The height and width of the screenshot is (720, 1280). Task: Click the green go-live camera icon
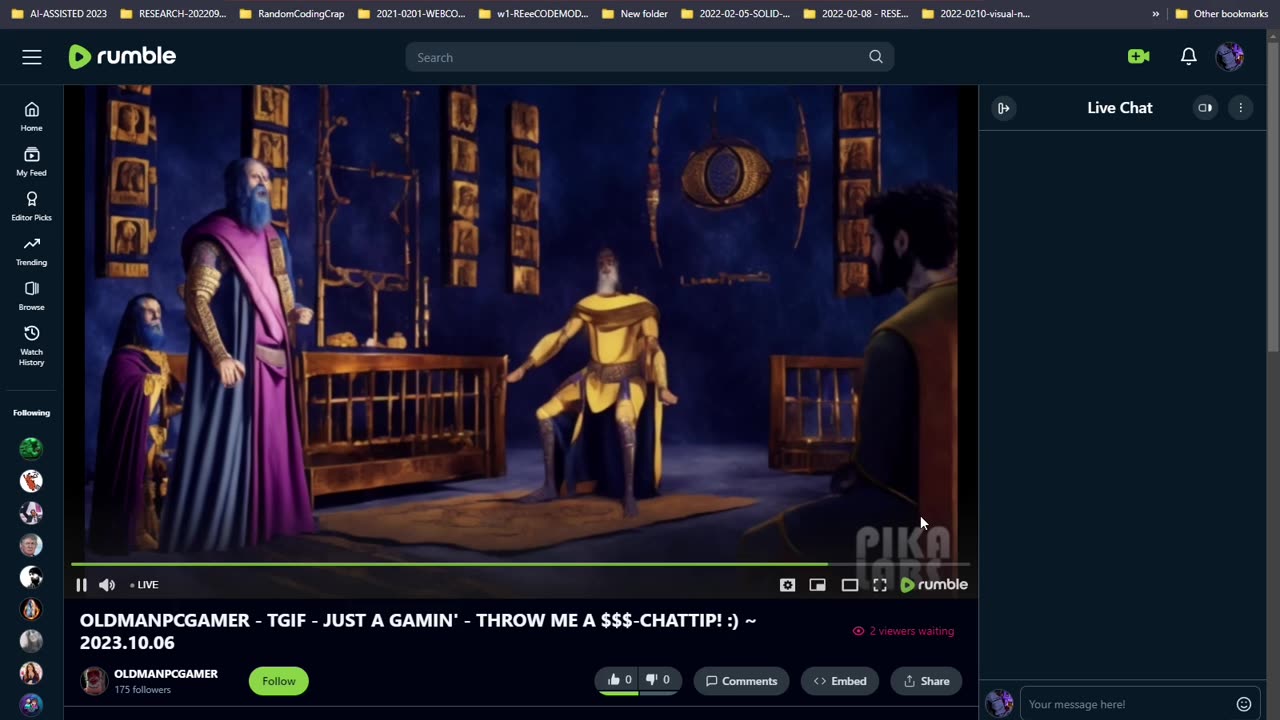pyautogui.click(x=1138, y=57)
